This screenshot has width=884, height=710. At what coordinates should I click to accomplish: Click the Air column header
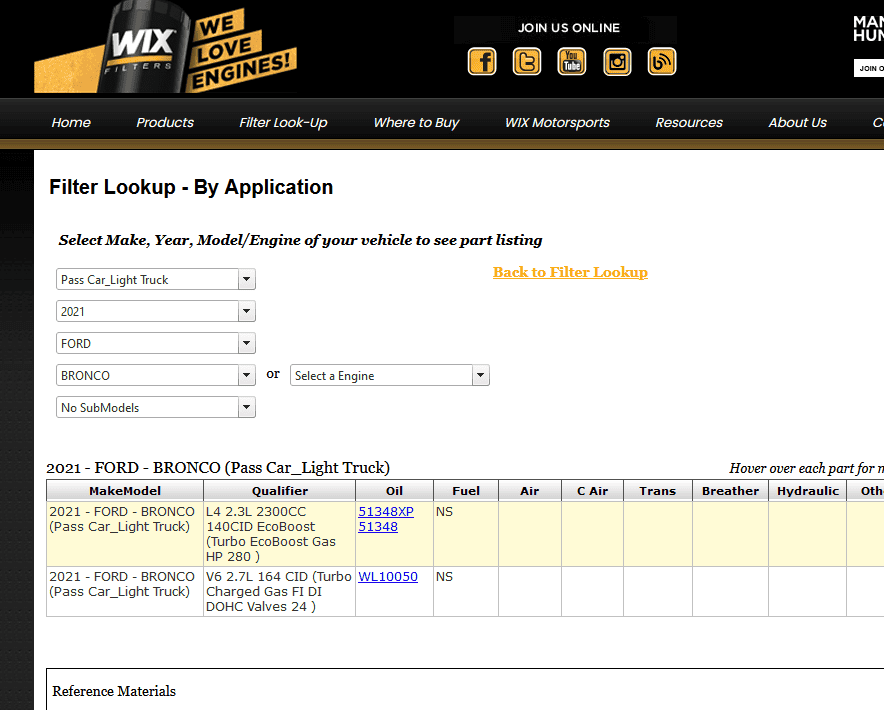530,491
